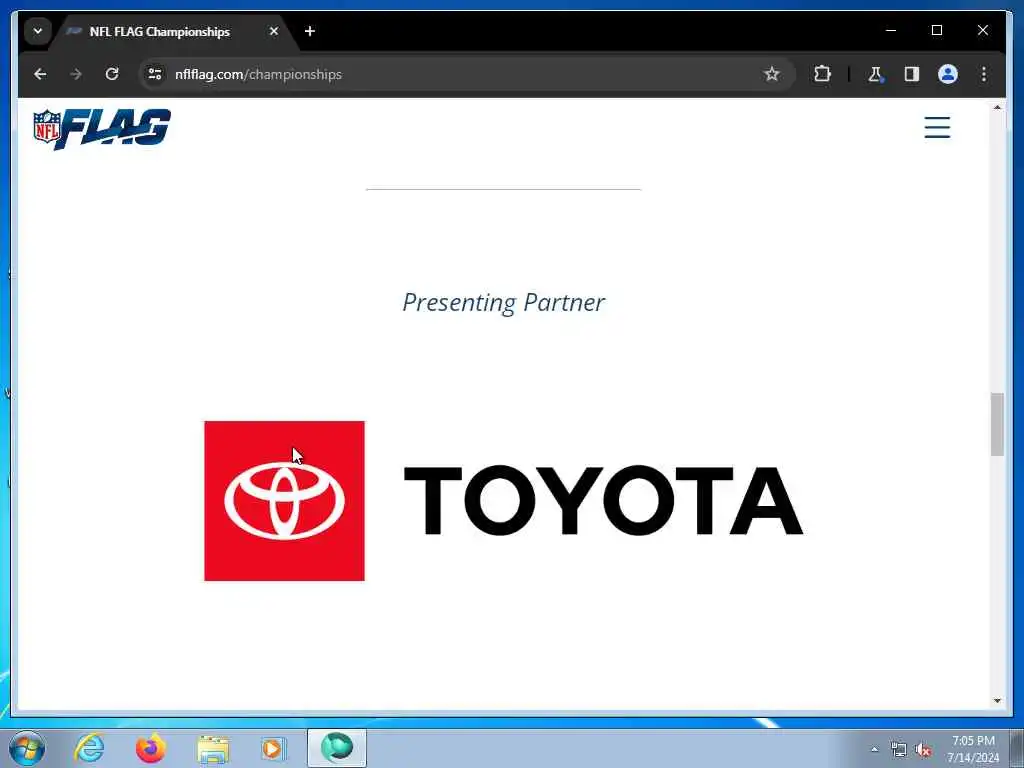Minimize the browser window
The image size is (1024, 768).
point(891,30)
